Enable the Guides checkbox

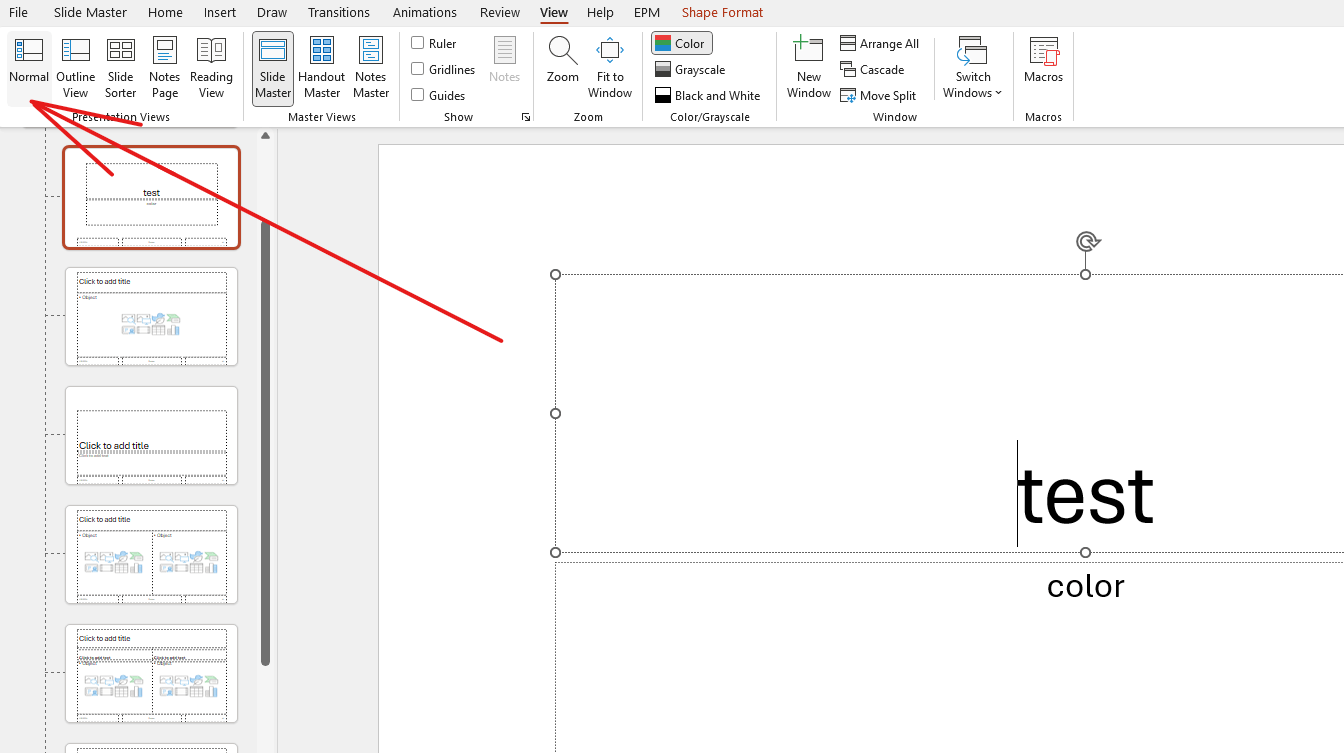(x=416, y=95)
